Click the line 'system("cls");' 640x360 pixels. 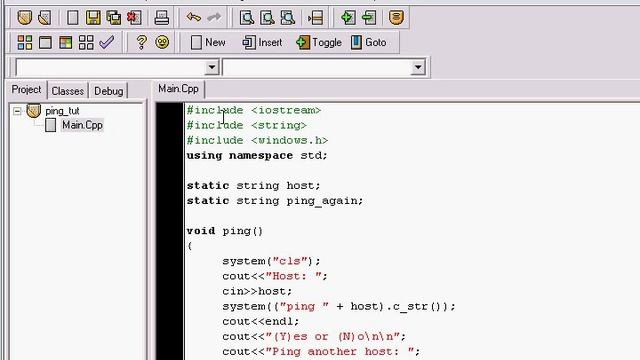point(271,261)
